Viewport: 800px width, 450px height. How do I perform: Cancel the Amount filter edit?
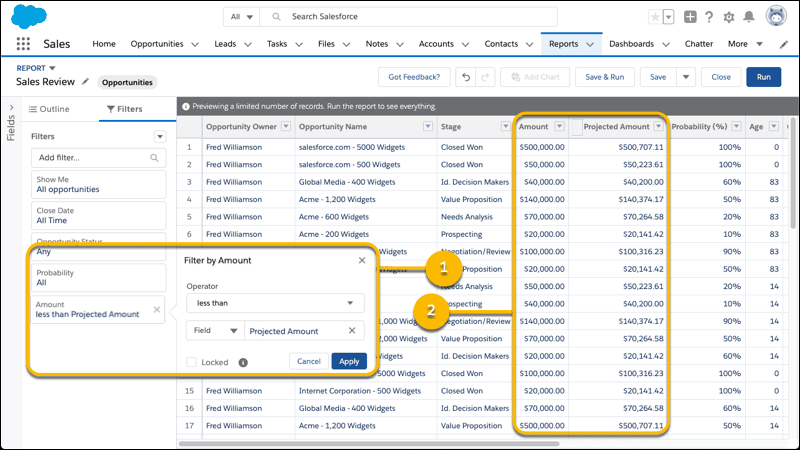coord(309,361)
